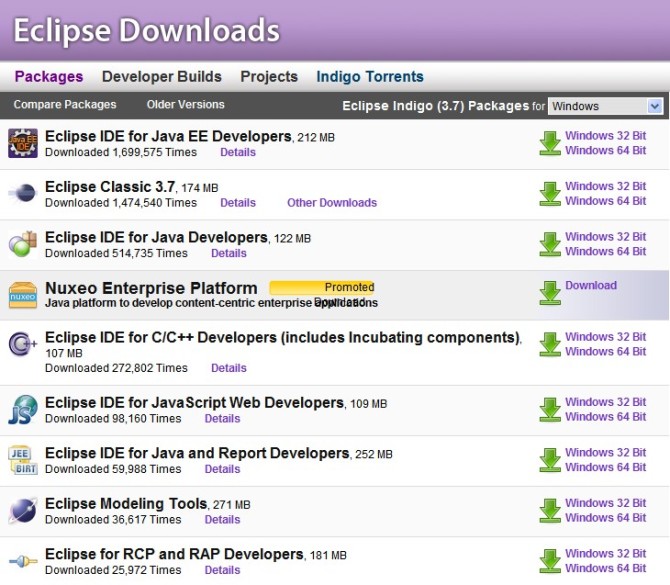Open the Indigo Torrents tab
The width and height of the screenshot is (670, 585).
coord(370,76)
